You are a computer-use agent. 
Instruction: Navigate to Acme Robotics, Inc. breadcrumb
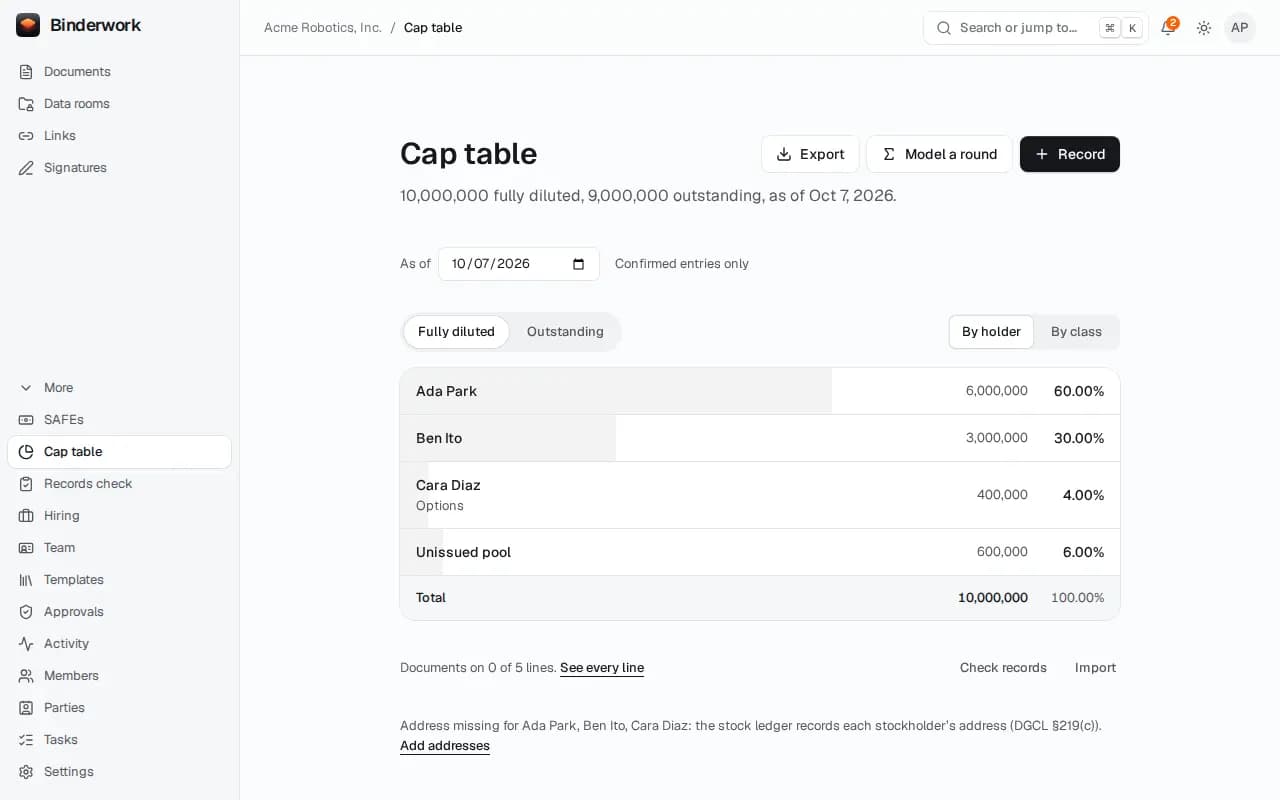tap(323, 28)
